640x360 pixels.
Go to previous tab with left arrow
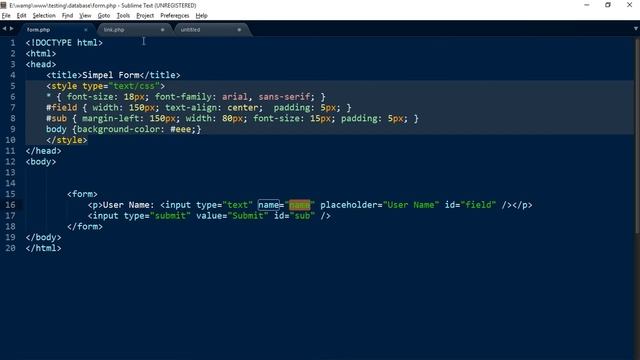click(x=4, y=29)
